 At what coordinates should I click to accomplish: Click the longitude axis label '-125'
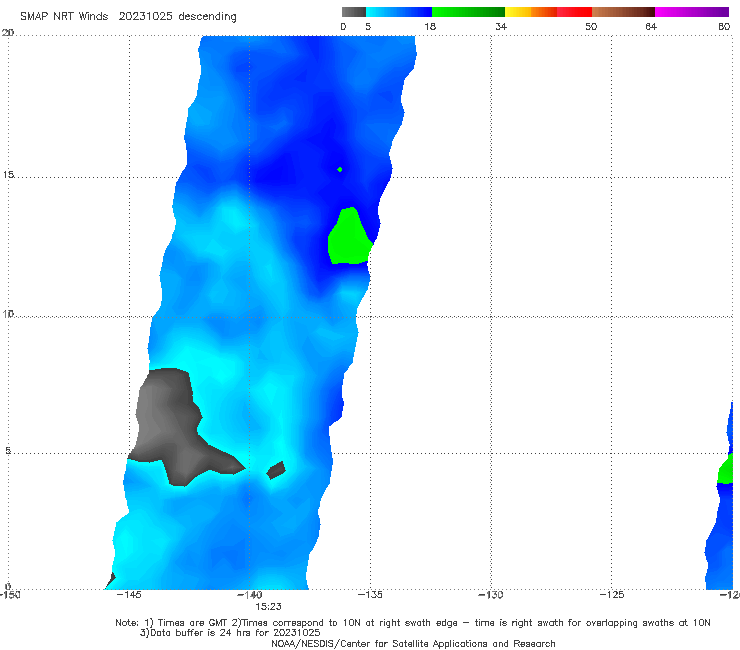click(x=611, y=594)
